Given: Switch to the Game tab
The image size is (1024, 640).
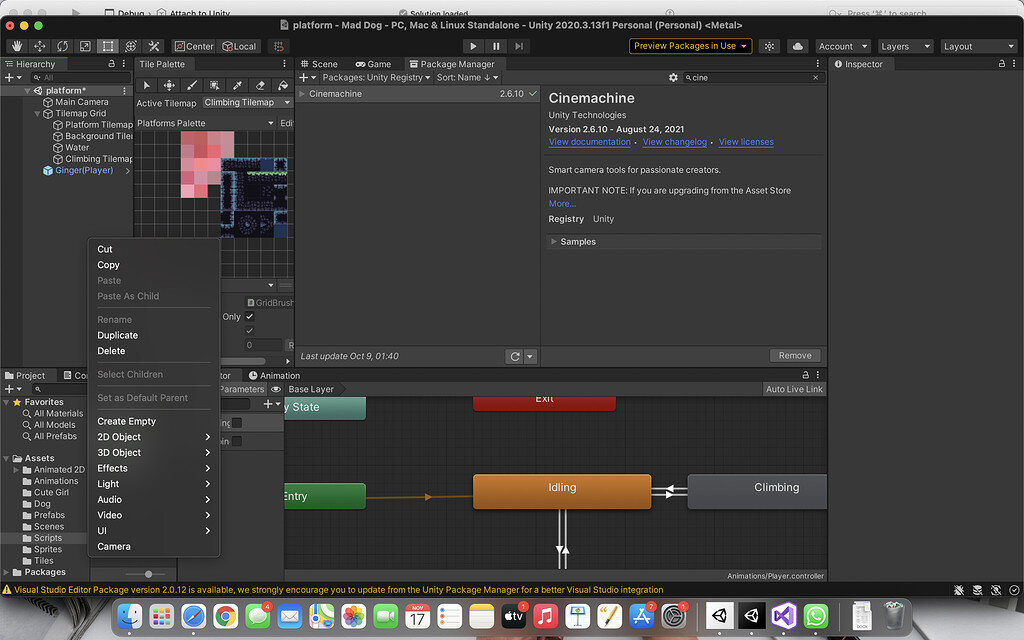Looking at the screenshot, I should coord(375,63).
